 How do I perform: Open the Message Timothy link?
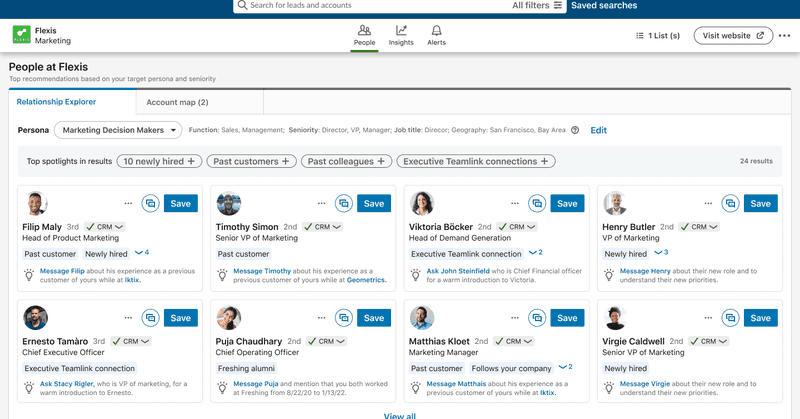[x=262, y=271]
